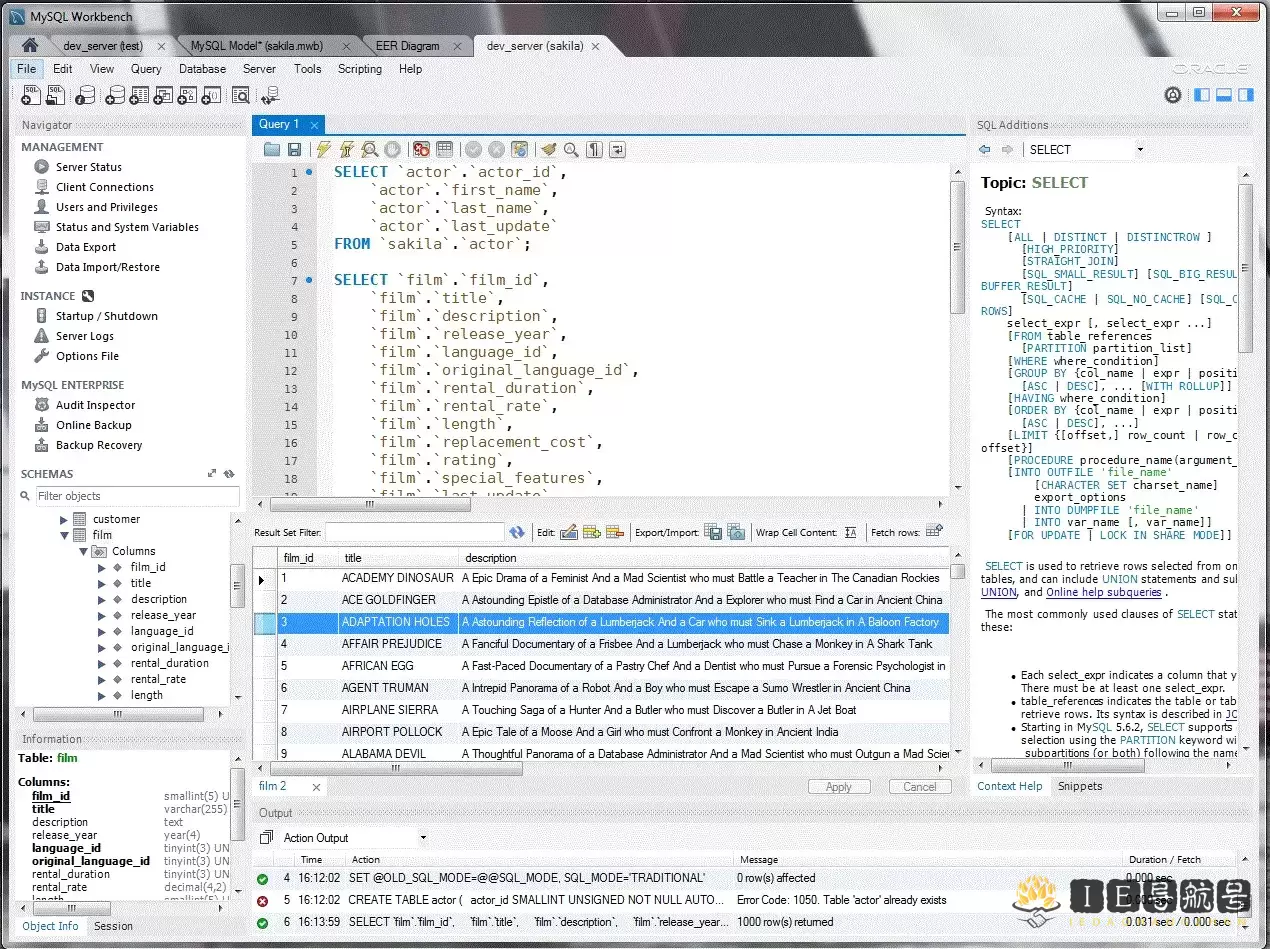Click in the Filter objects search field

click(137, 496)
